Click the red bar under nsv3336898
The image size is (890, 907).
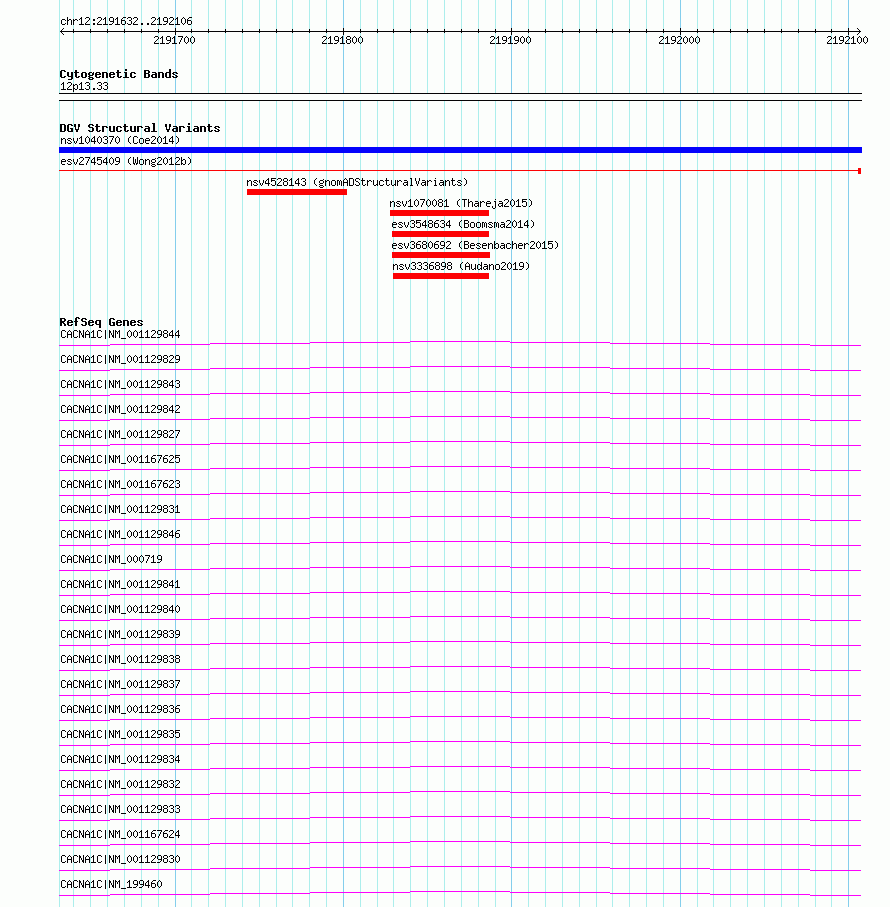click(441, 276)
